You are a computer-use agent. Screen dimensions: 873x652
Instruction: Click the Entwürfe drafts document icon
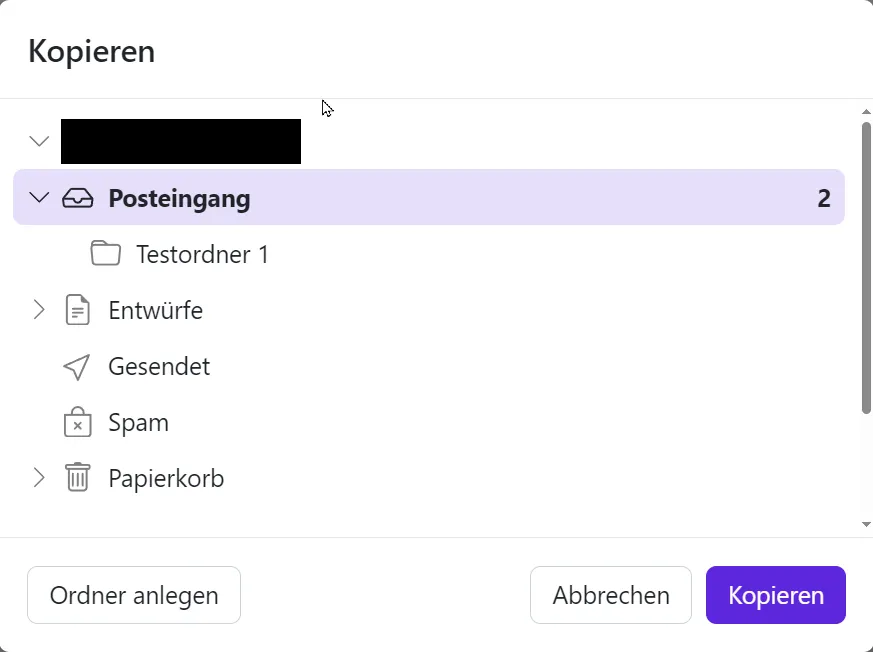(77, 310)
